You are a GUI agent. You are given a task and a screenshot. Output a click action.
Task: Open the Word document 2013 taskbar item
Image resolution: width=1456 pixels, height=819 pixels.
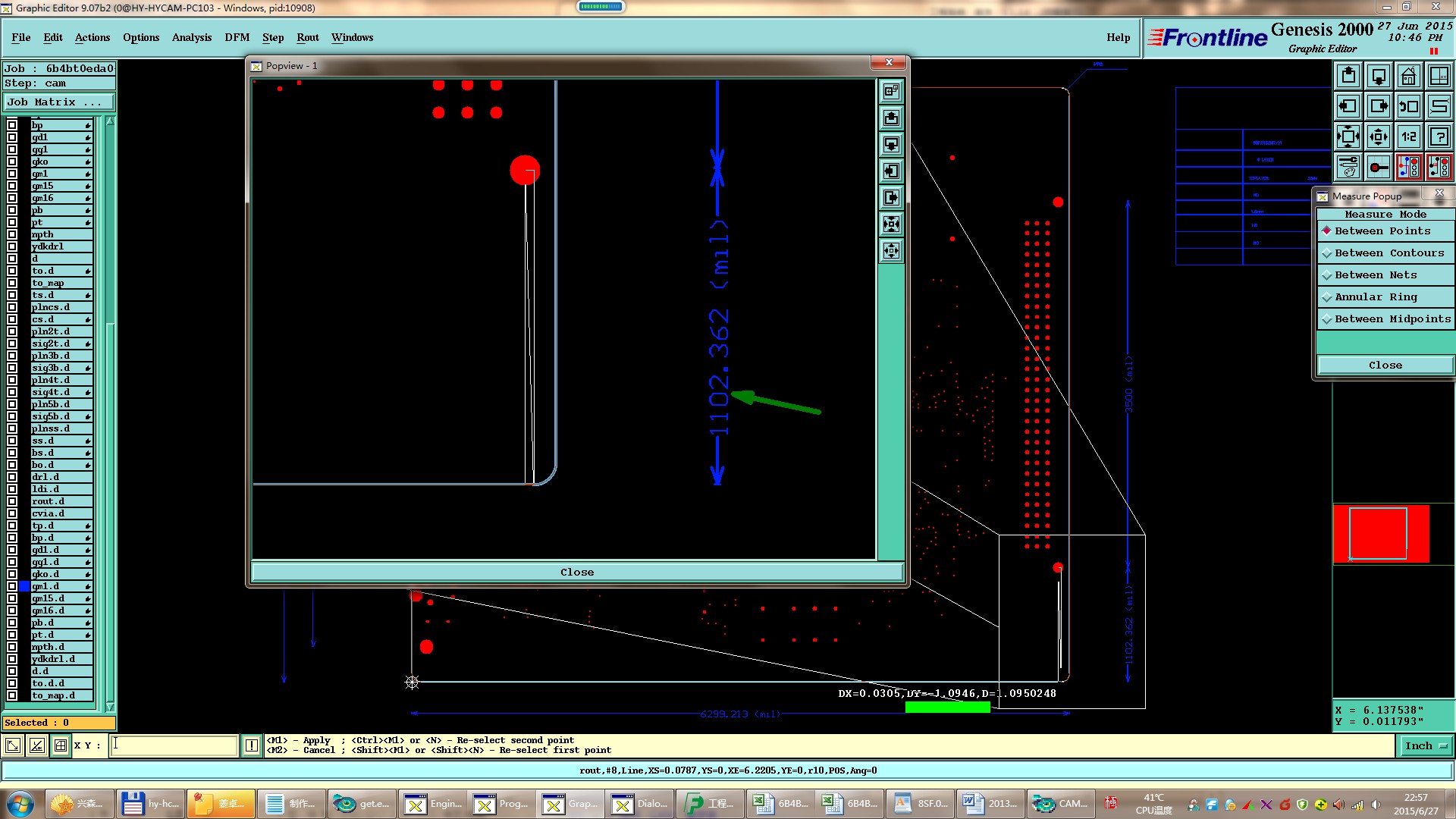point(990,804)
